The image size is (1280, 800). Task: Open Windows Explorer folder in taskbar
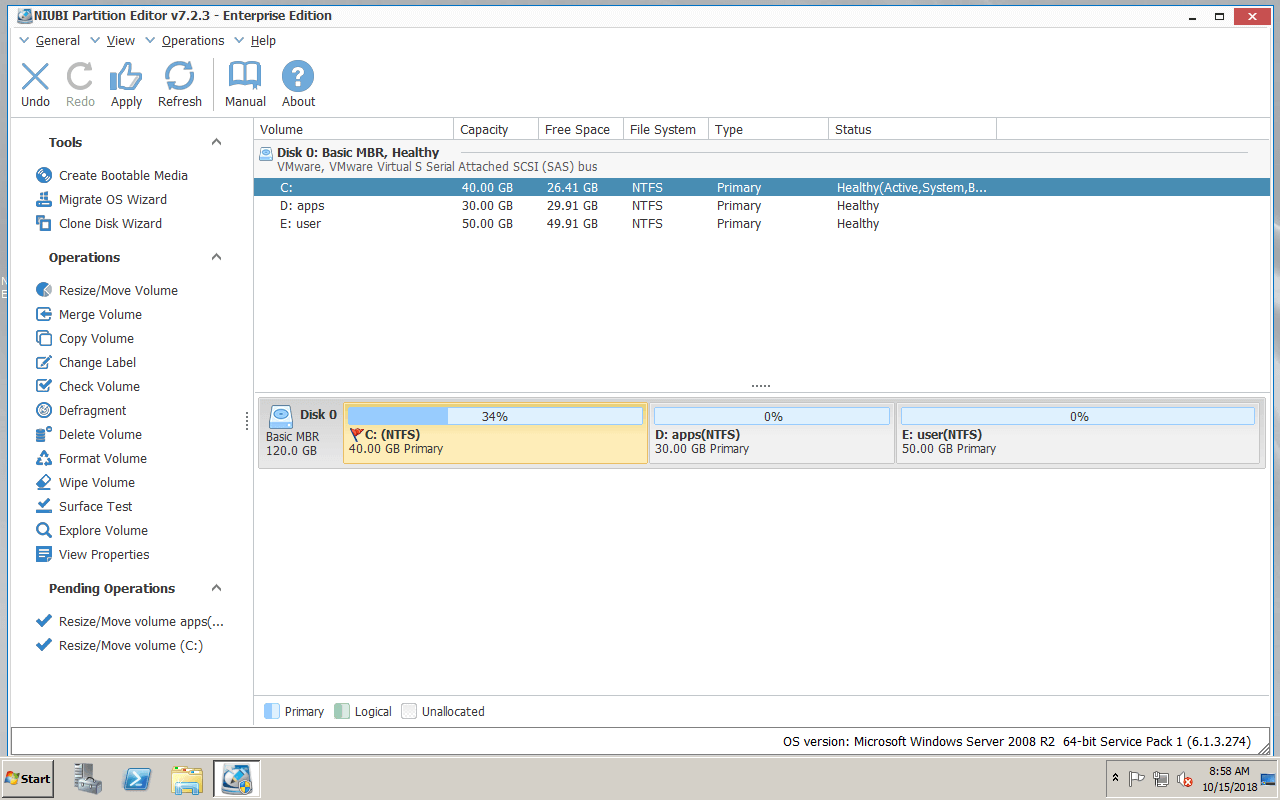point(187,779)
